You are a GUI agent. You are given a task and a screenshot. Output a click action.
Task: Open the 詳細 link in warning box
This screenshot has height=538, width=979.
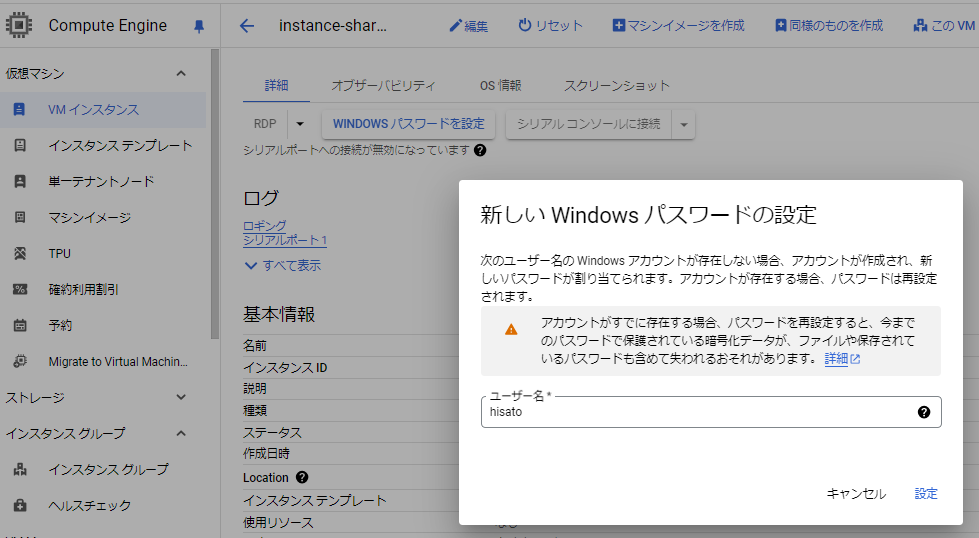(x=836, y=359)
